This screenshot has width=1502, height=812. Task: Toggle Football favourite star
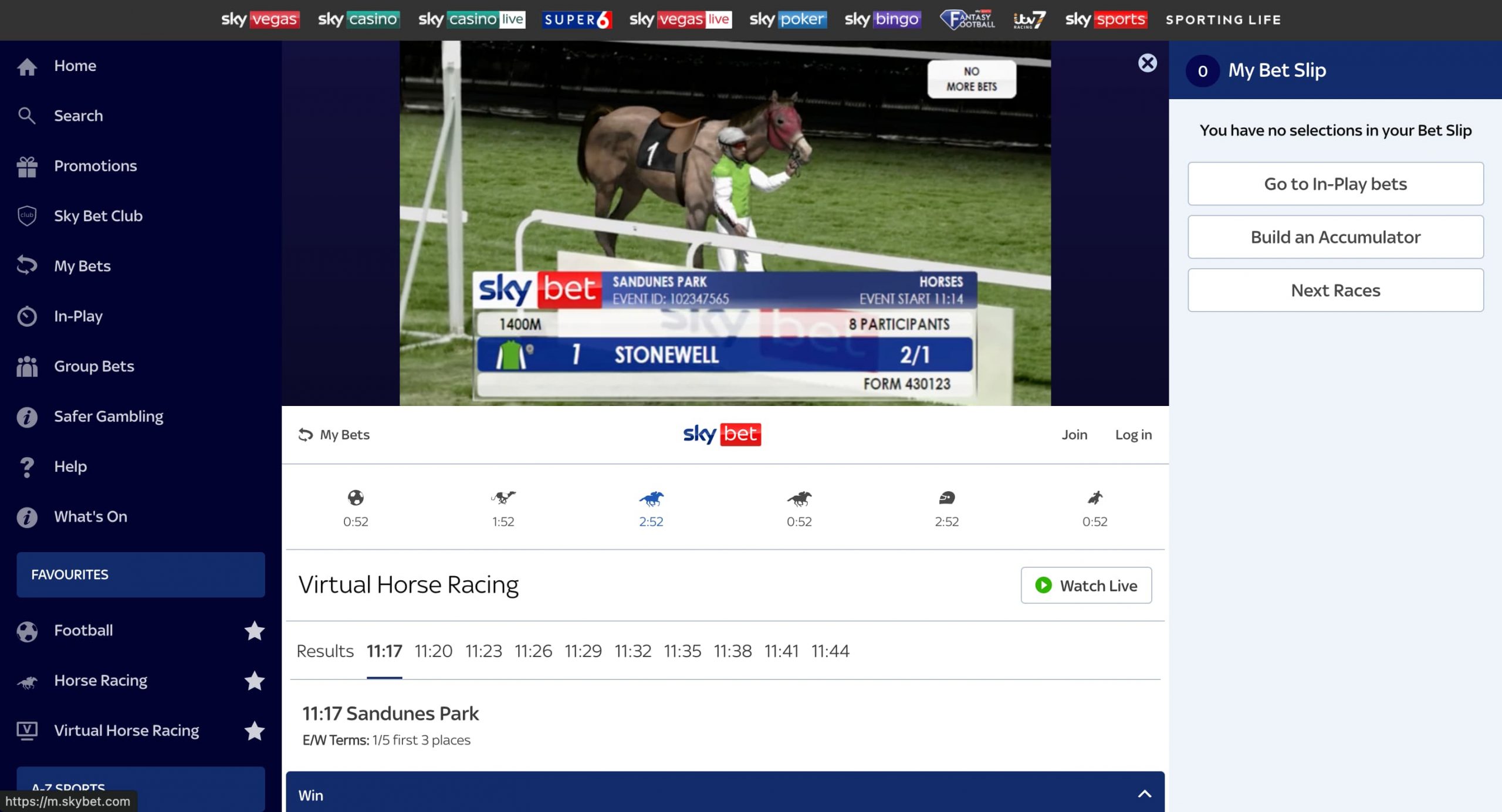pos(254,631)
